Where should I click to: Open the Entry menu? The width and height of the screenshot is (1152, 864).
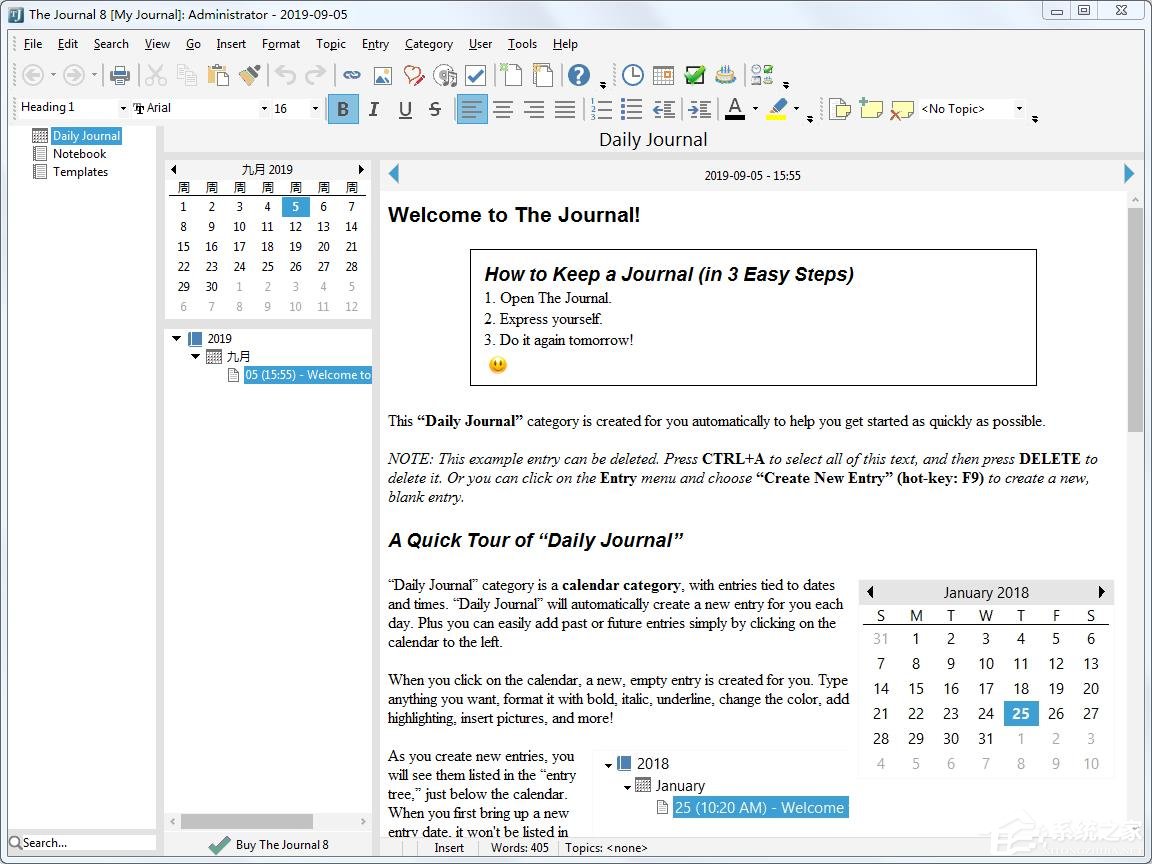tap(375, 44)
